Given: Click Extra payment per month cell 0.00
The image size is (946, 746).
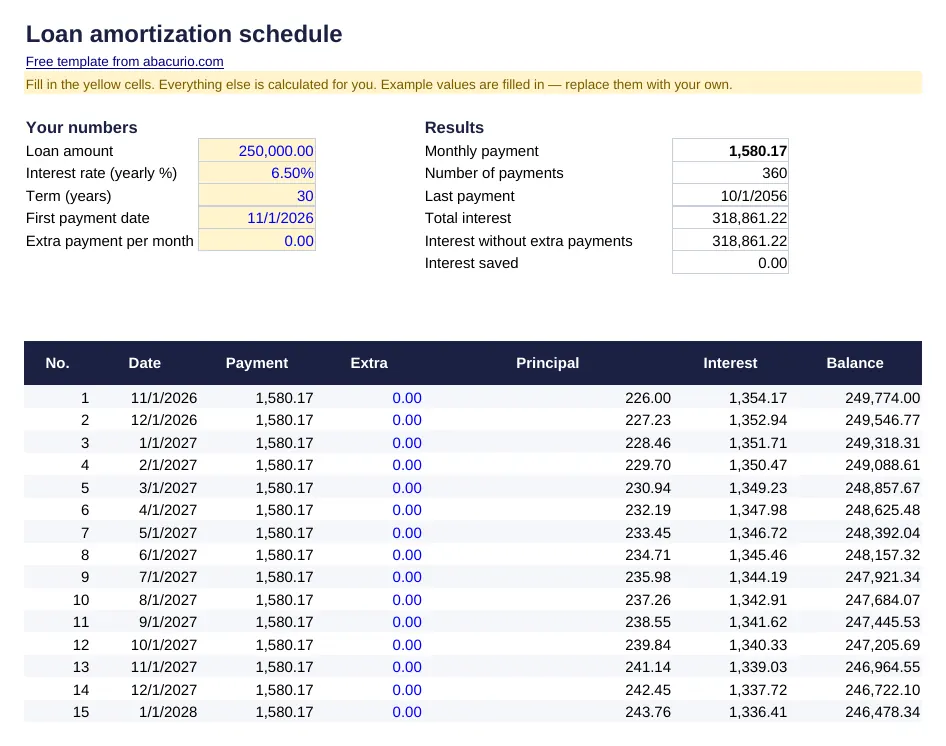Looking at the screenshot, I should coord(257,241).
